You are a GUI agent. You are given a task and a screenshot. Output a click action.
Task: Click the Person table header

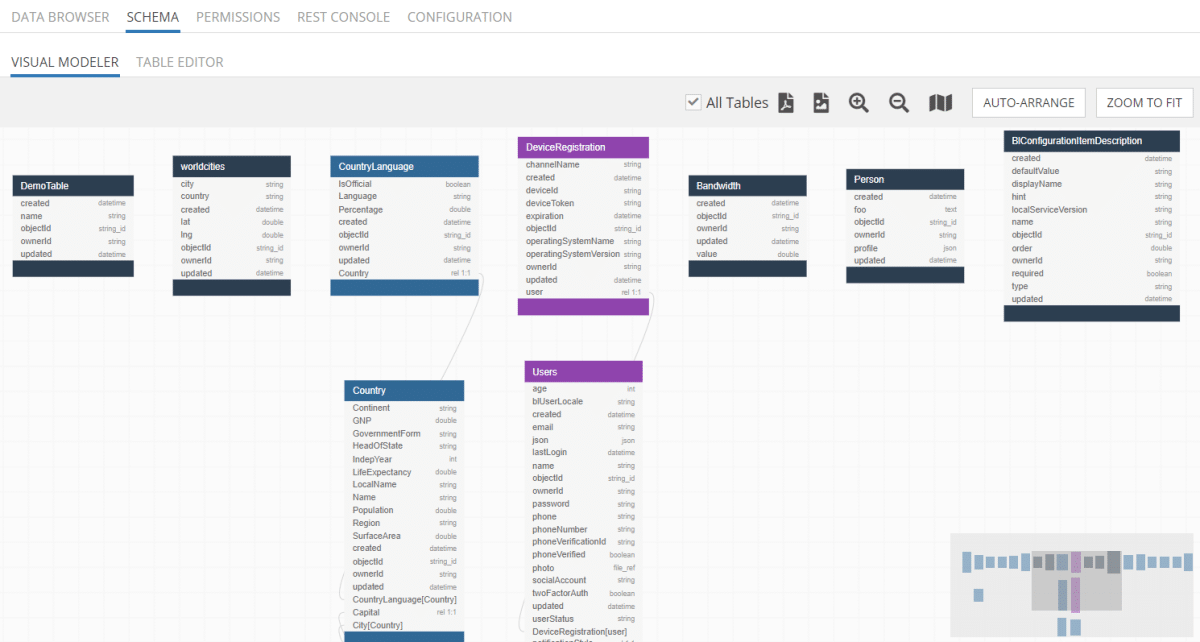click(905, 179)
